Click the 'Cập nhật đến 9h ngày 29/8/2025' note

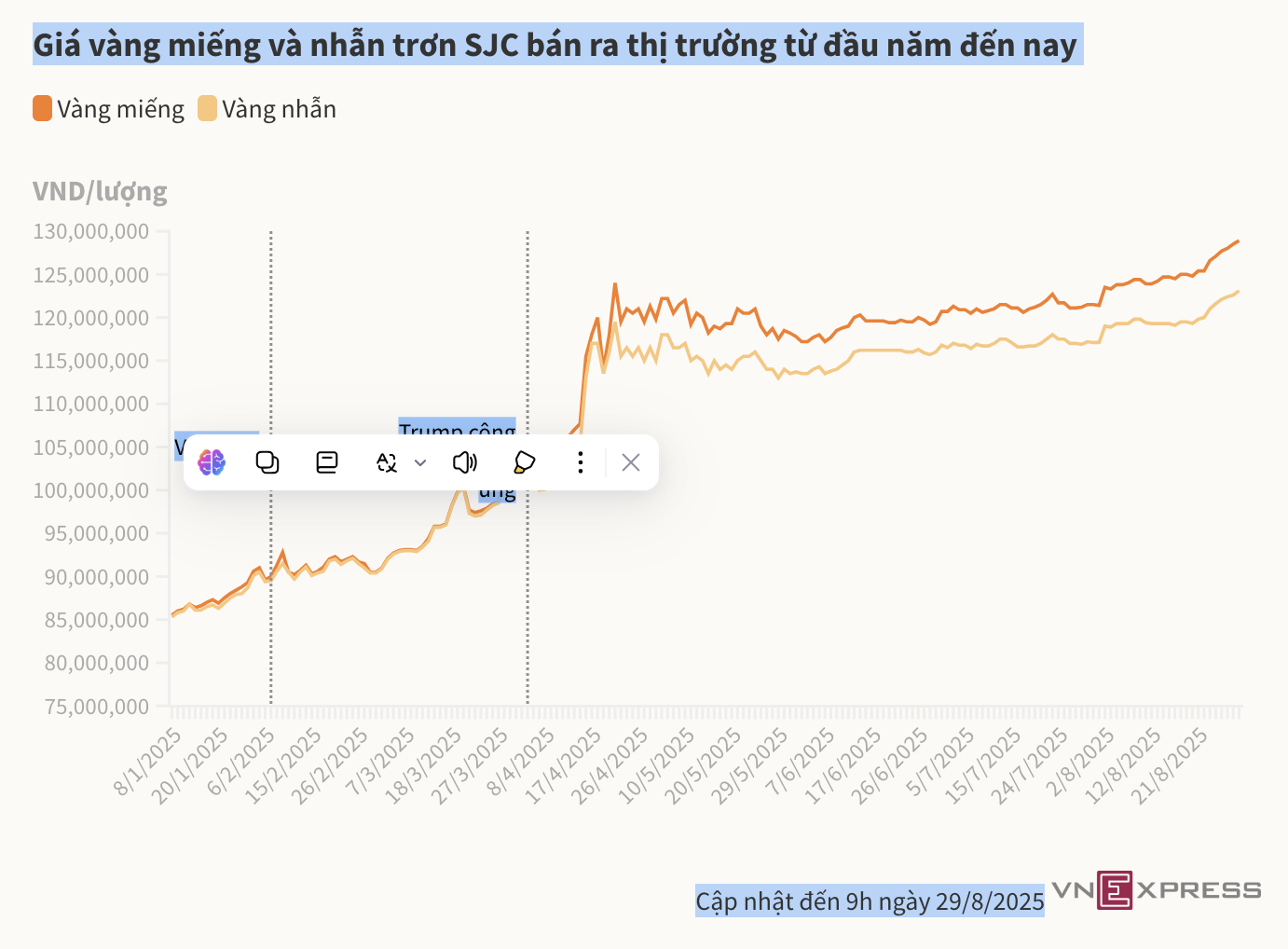(869, 901)
